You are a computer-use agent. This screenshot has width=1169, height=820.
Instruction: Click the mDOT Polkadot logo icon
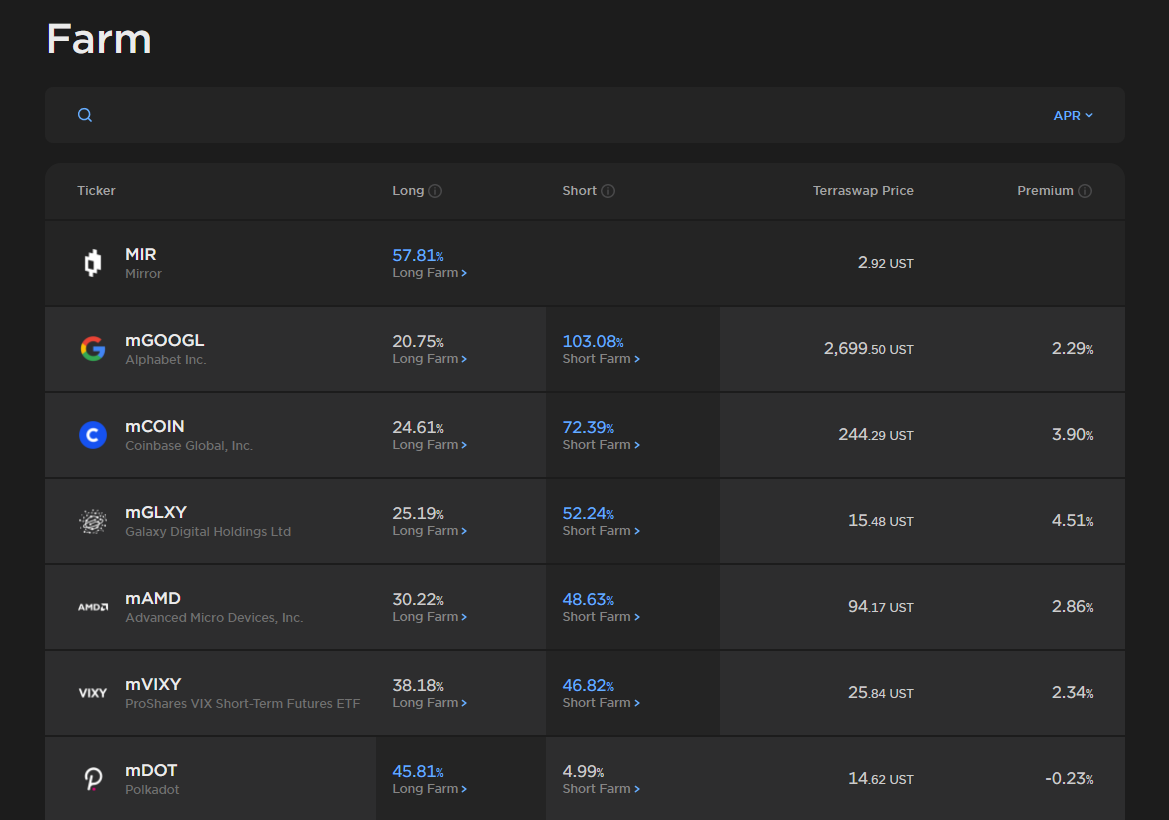[93, 779]
